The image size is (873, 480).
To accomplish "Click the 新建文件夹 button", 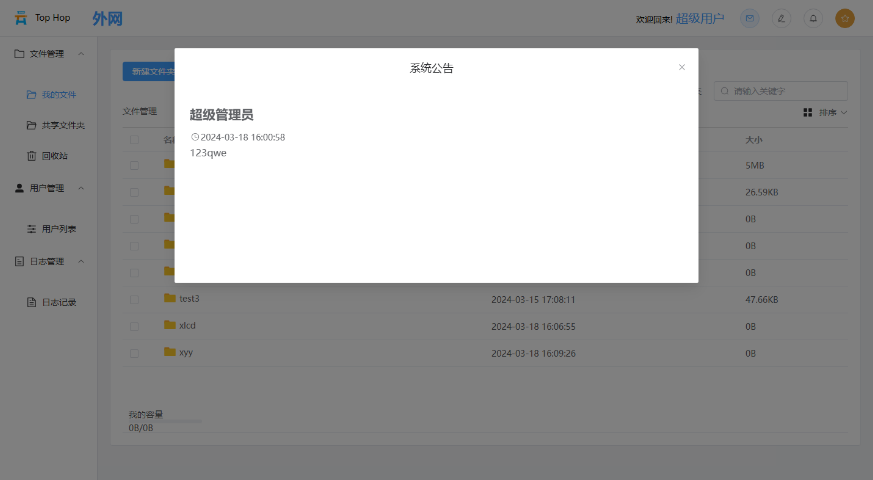I will (x=149, y=71).
